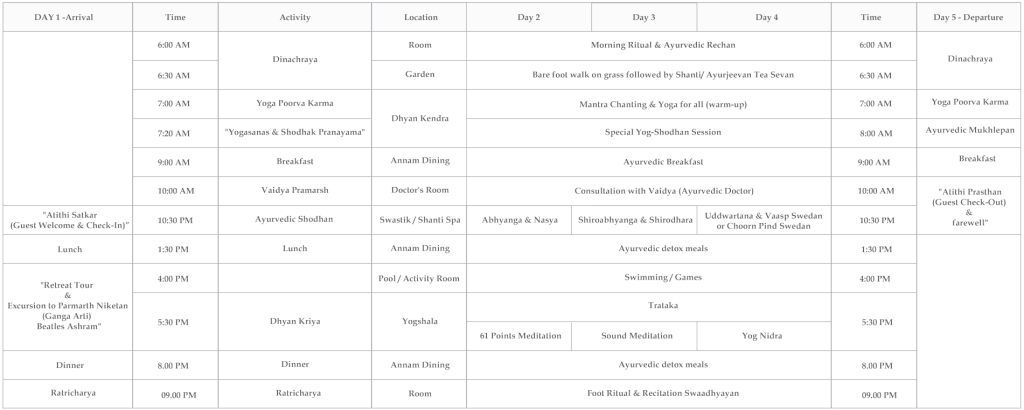The height and width of the screenshot is (410, 1024).
Task: Click the Time header beside Day 5
Action: pyautogui.click(x=871, y=17)
